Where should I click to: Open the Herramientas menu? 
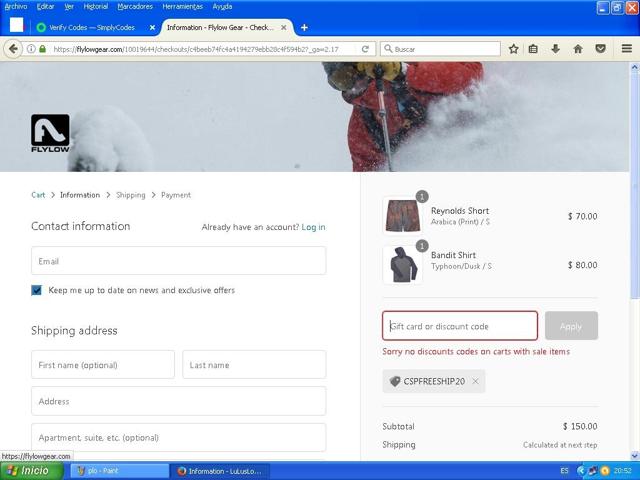click(x=182, y=7)
